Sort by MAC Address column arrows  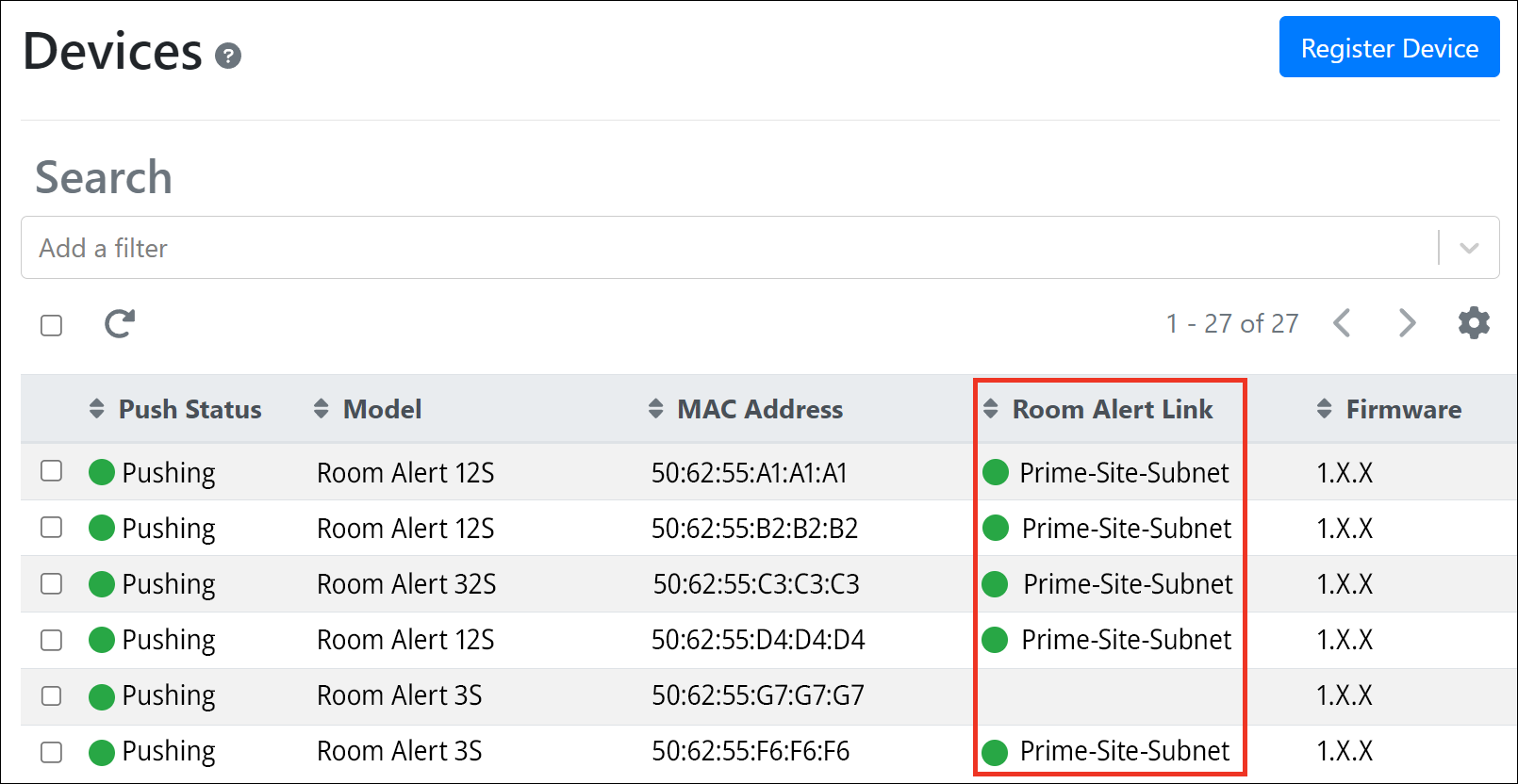click(x=656, y=409)
